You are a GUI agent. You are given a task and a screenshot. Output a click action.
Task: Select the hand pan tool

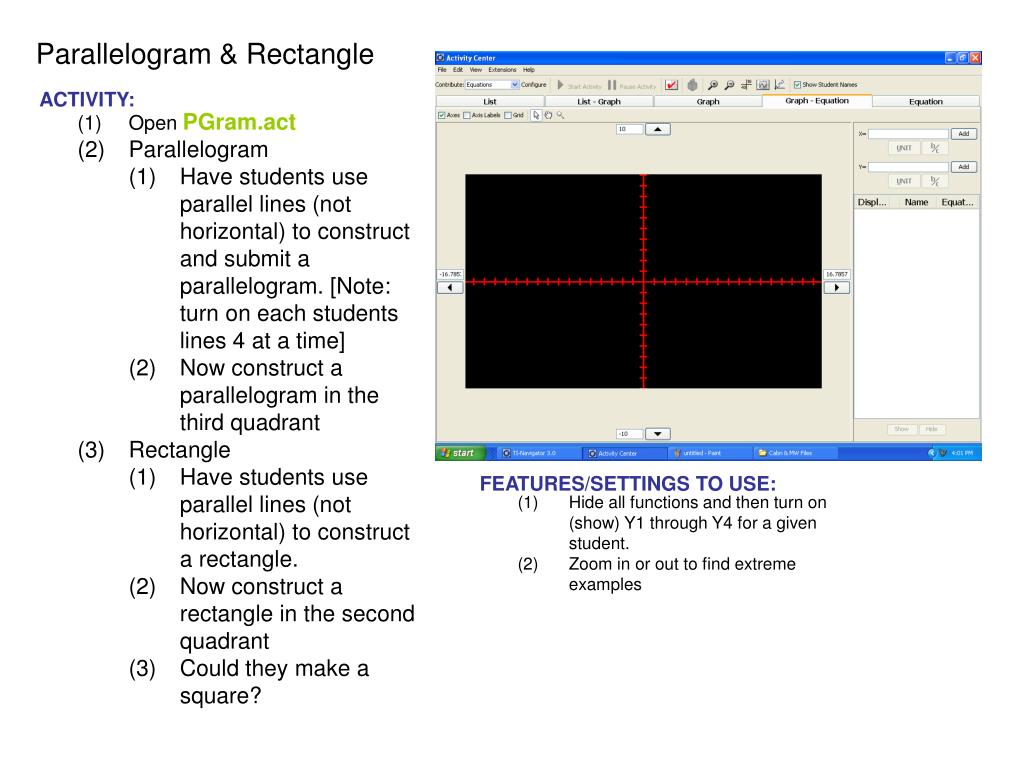tap(549, 116)
